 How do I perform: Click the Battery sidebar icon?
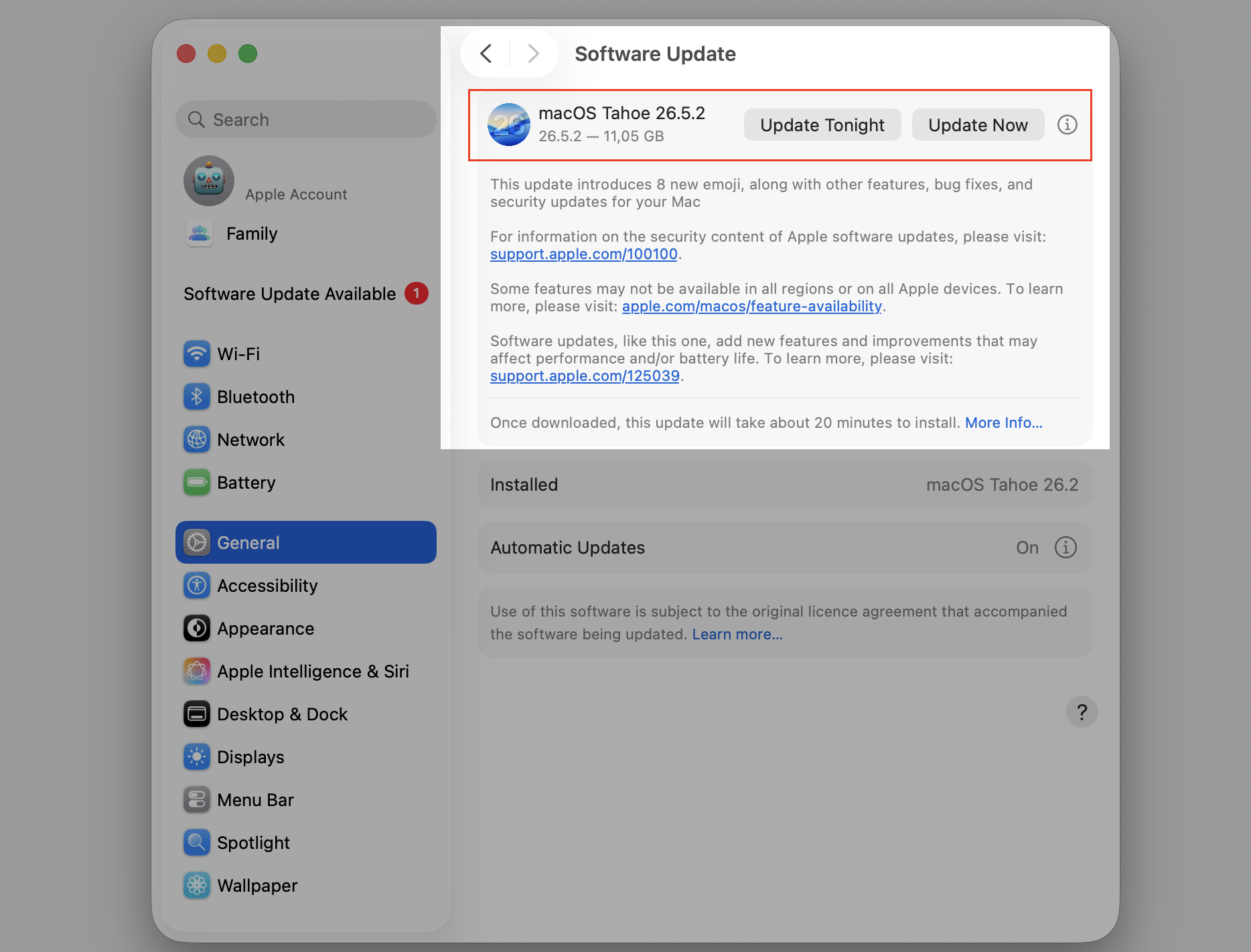click(197, 482)
